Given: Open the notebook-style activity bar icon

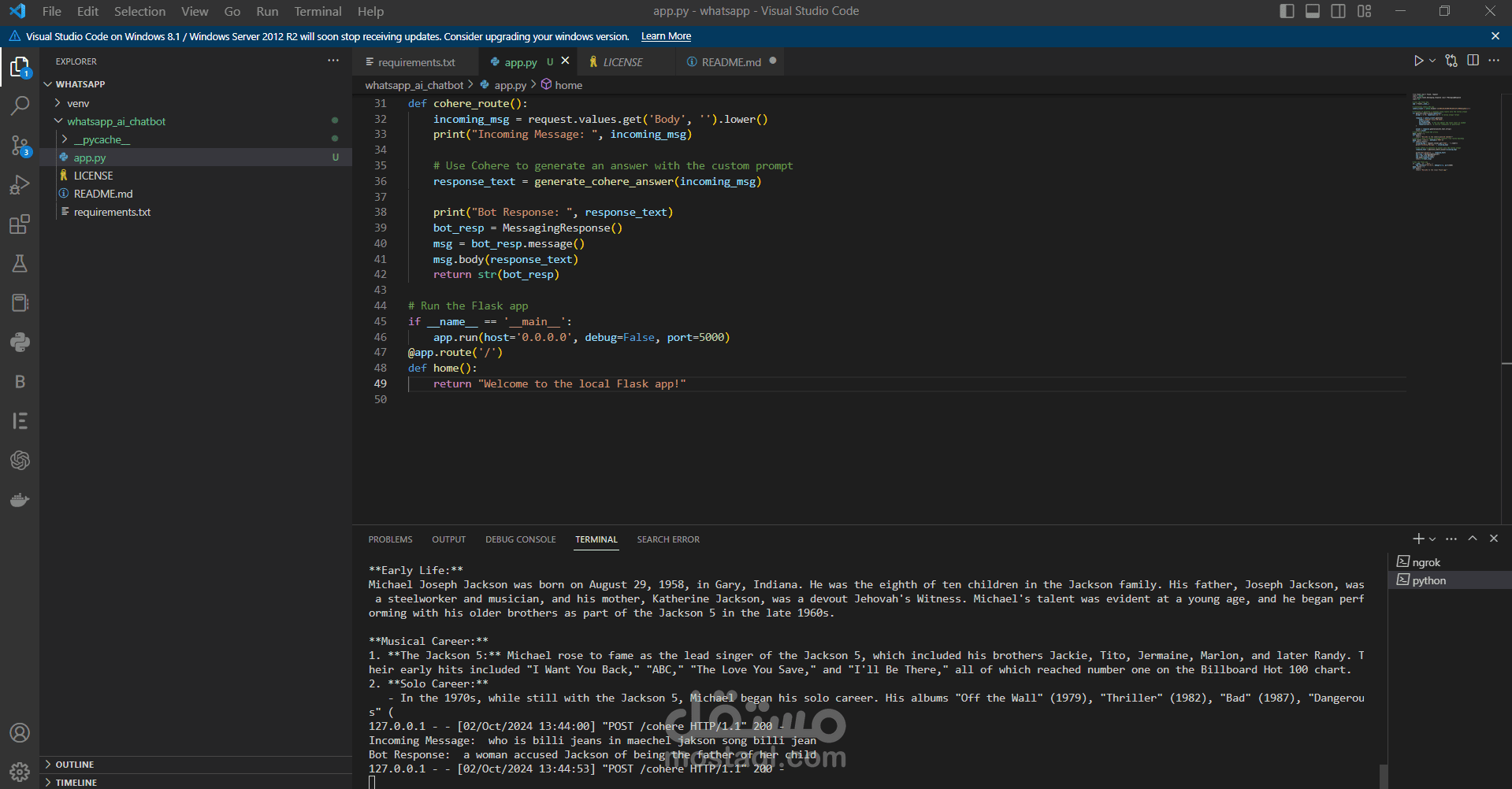Looking at the screenshot, I should (x=20, y=303).
